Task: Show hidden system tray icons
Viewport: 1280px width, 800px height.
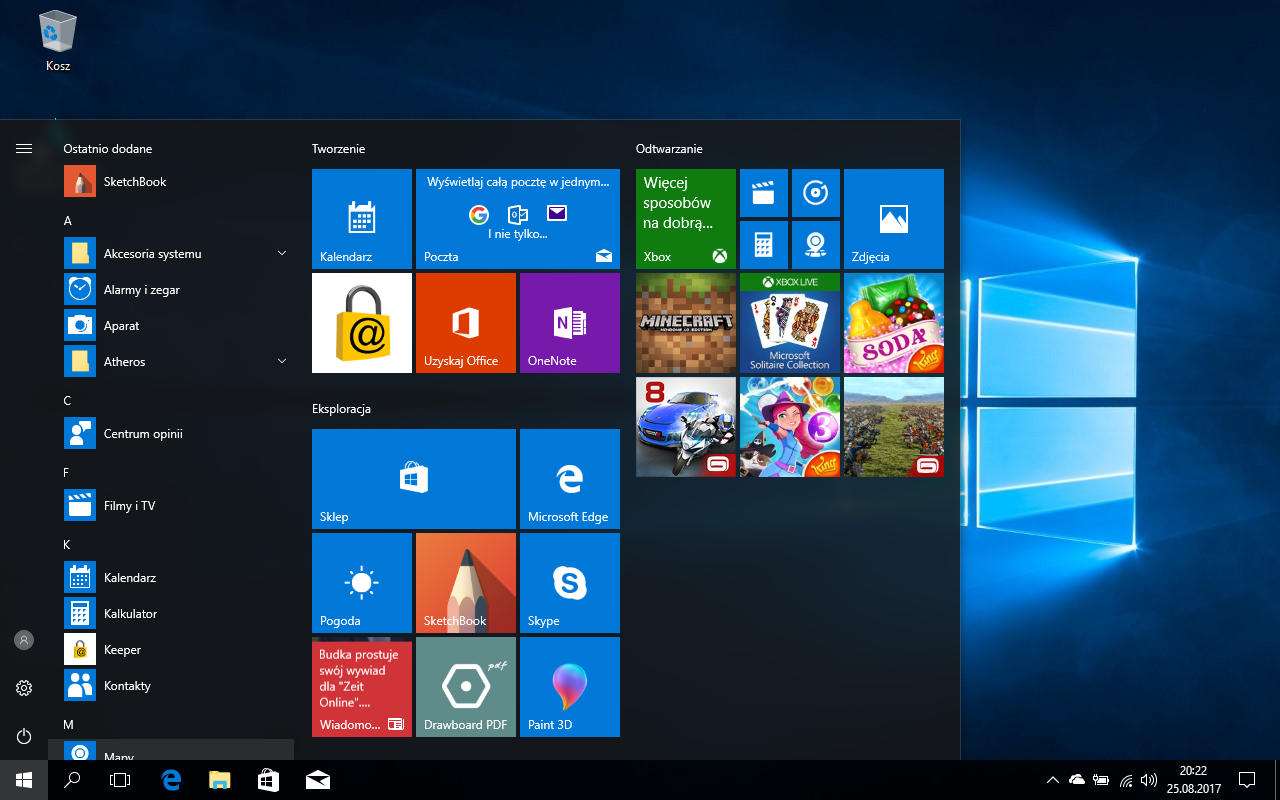Action: (1052, 780)
